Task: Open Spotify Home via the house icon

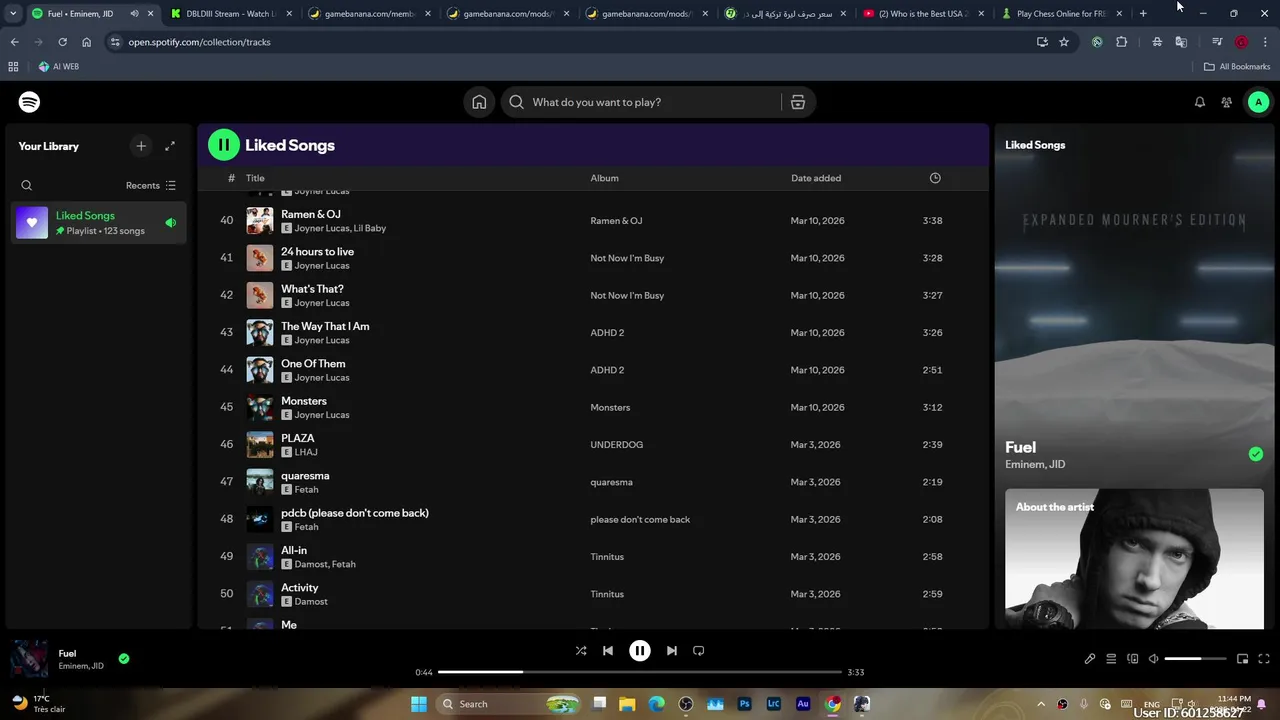Action: point(479,102)
